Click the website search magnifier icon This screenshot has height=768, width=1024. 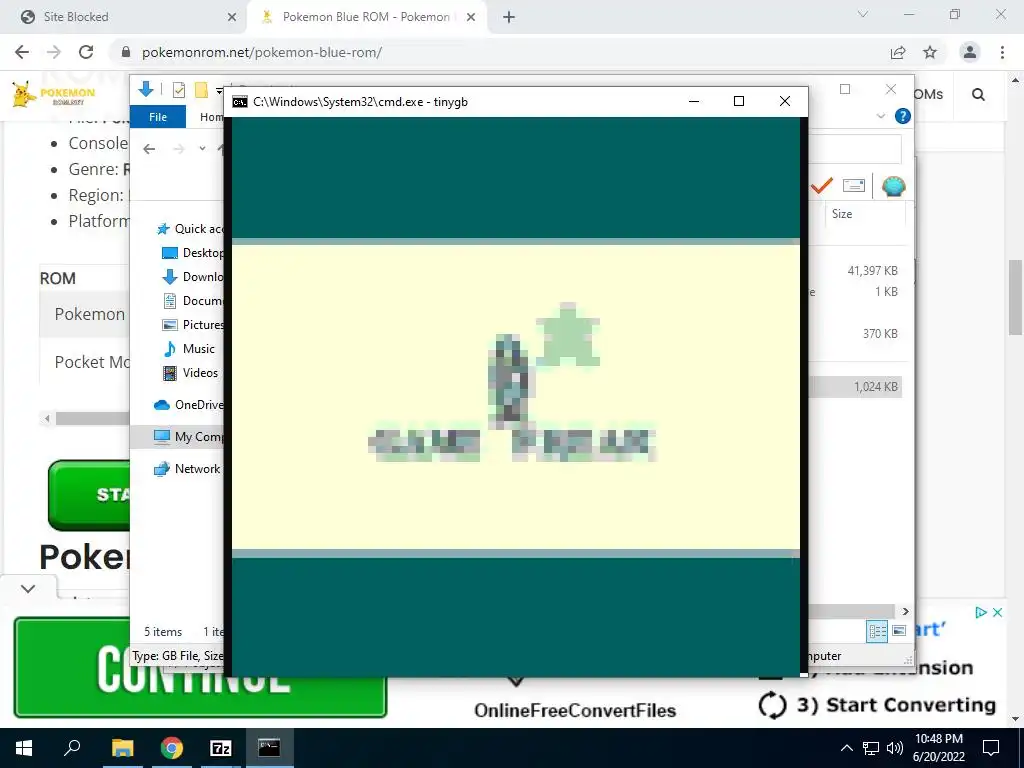[978, 95]
